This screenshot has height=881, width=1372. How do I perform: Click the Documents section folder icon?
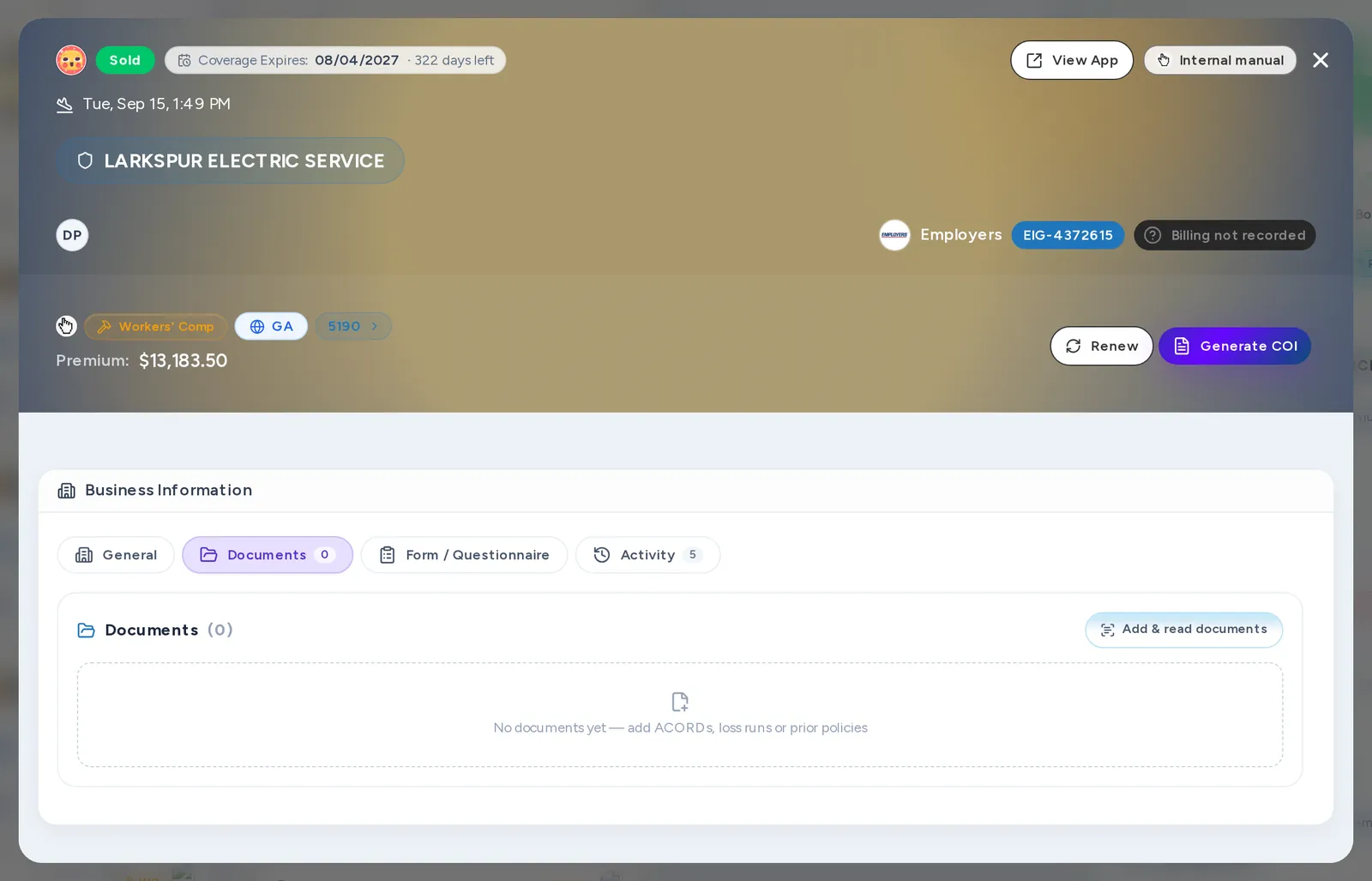(86, 631)
